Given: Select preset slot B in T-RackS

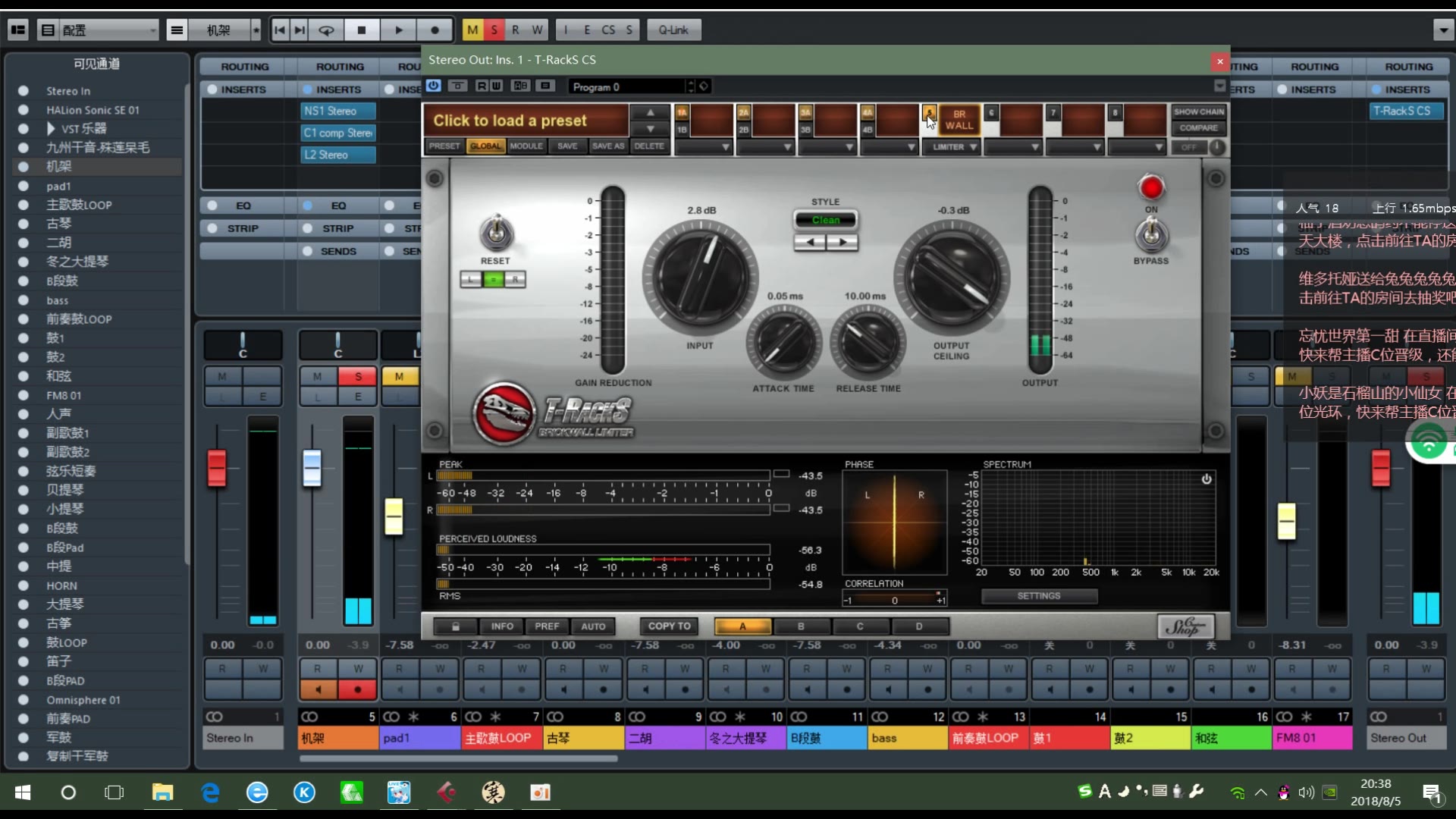Looking at the screenshot, I should [x=800, y=626].
